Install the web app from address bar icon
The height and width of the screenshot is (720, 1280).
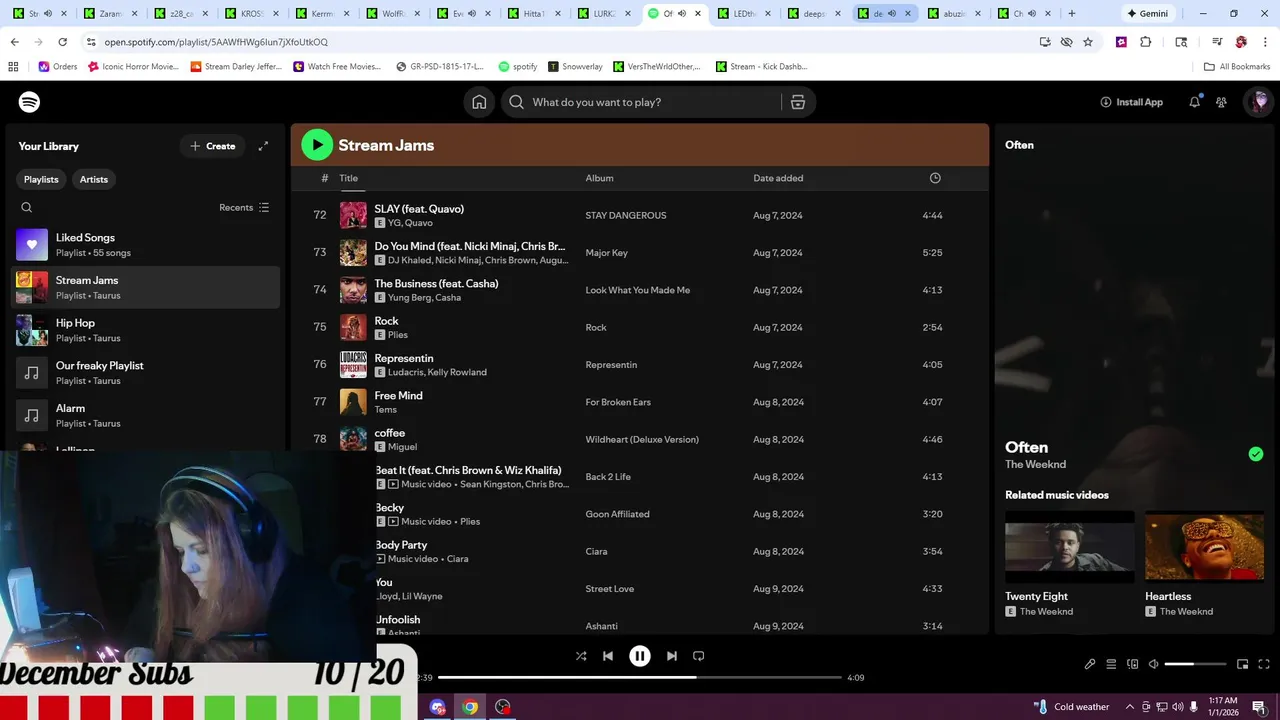point(1045,42)
